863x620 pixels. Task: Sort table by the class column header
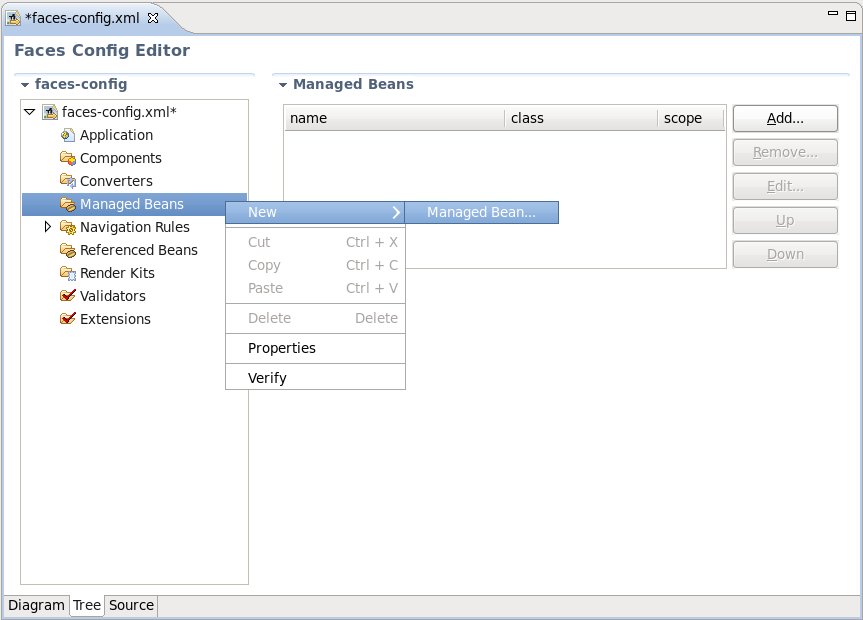pos(580,118)
